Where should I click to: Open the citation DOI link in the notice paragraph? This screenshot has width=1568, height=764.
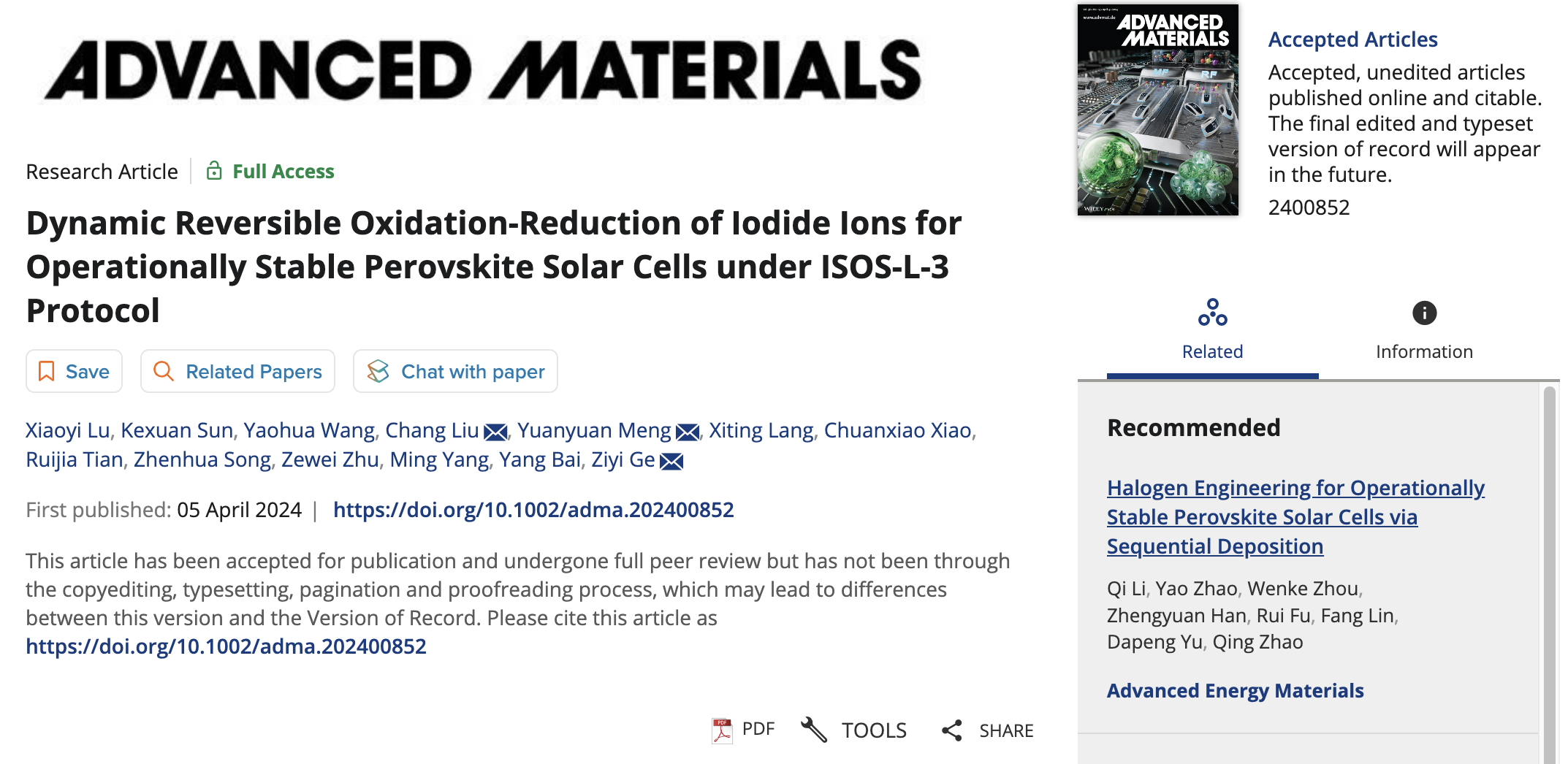point(226,646)
